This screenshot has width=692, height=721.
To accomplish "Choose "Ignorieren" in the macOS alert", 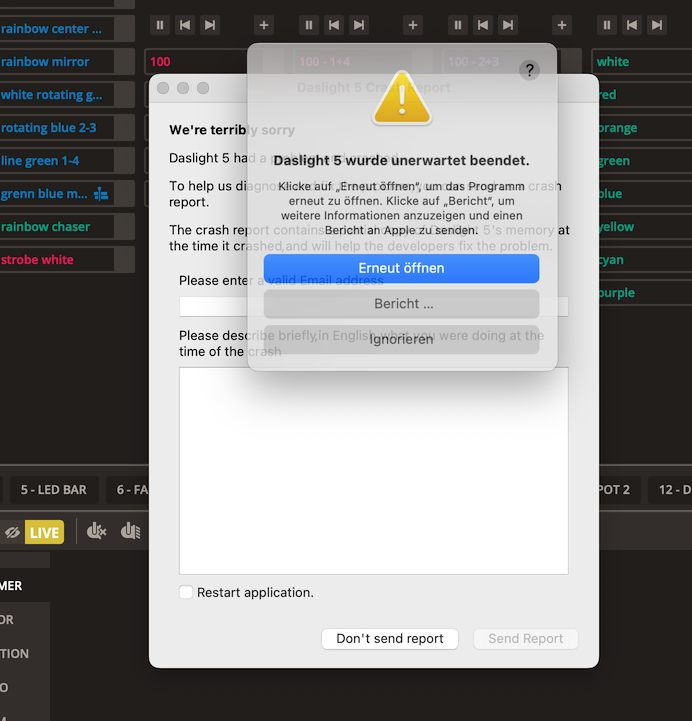I will 401,339.
